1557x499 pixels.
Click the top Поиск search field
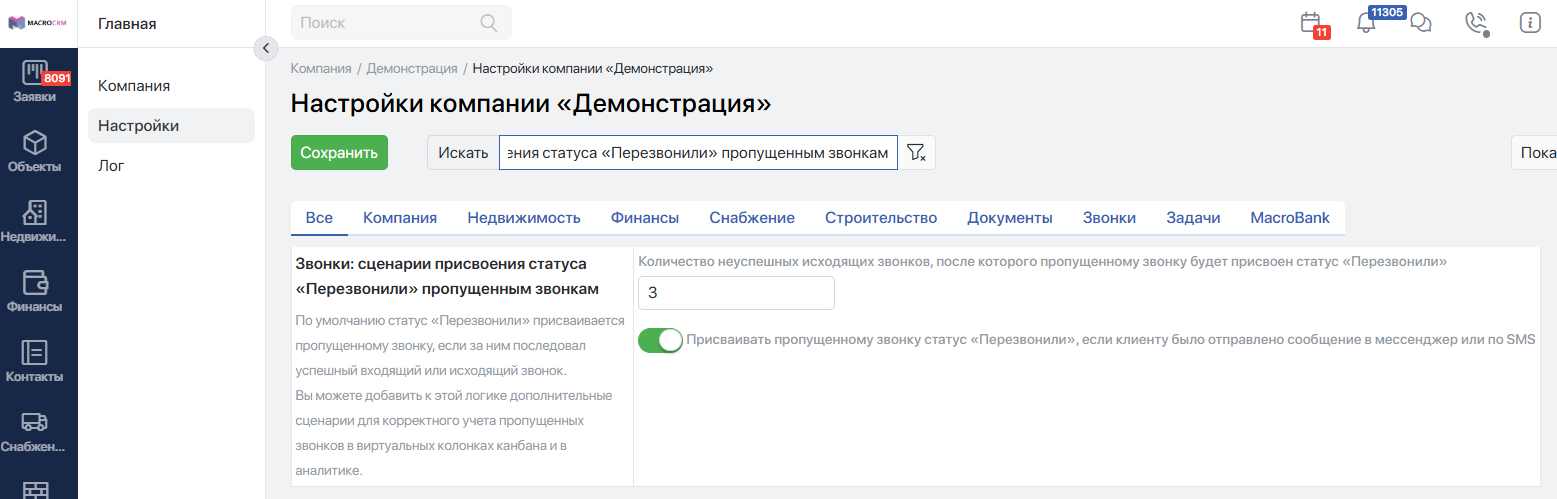tap(401, 22)
